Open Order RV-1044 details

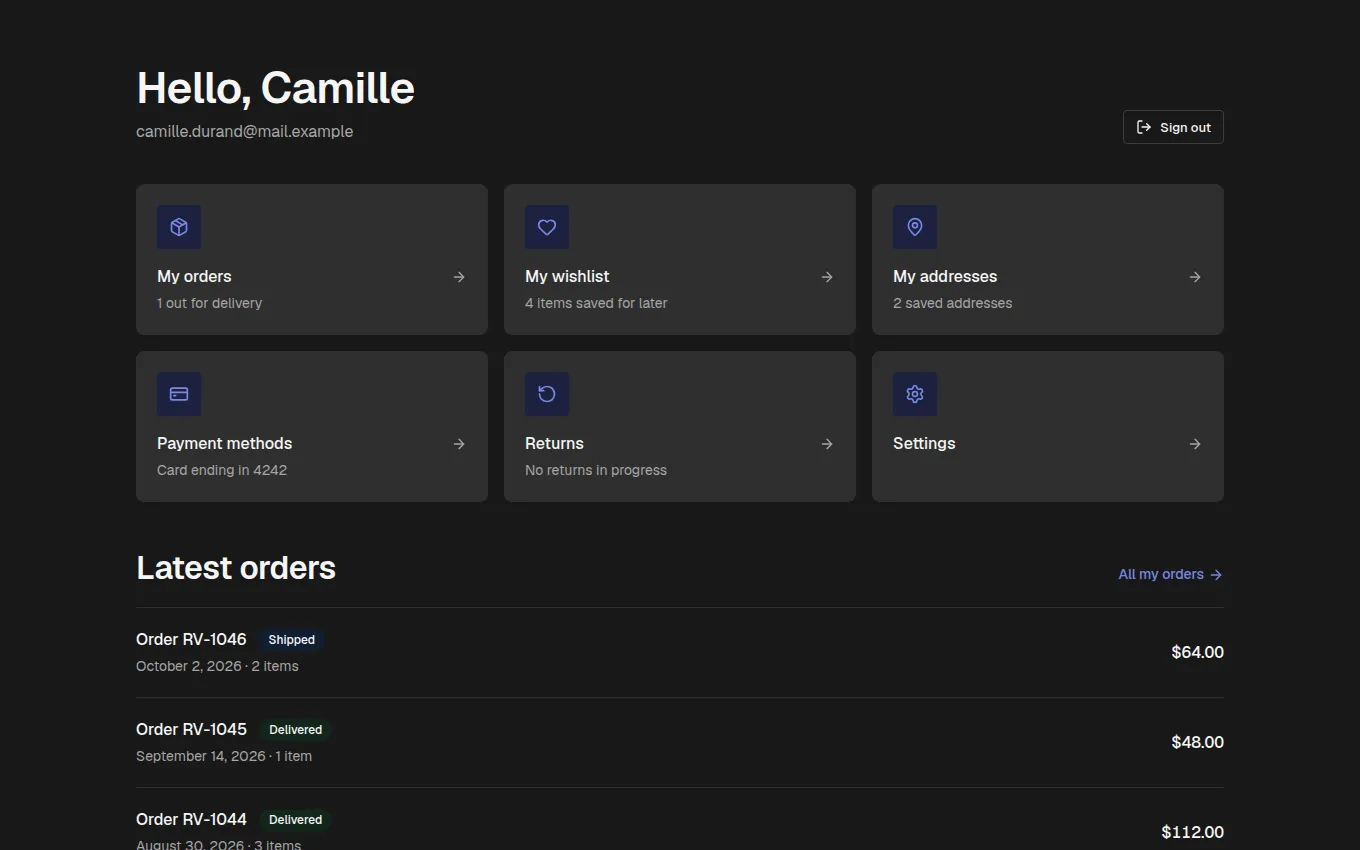[191, 819]
